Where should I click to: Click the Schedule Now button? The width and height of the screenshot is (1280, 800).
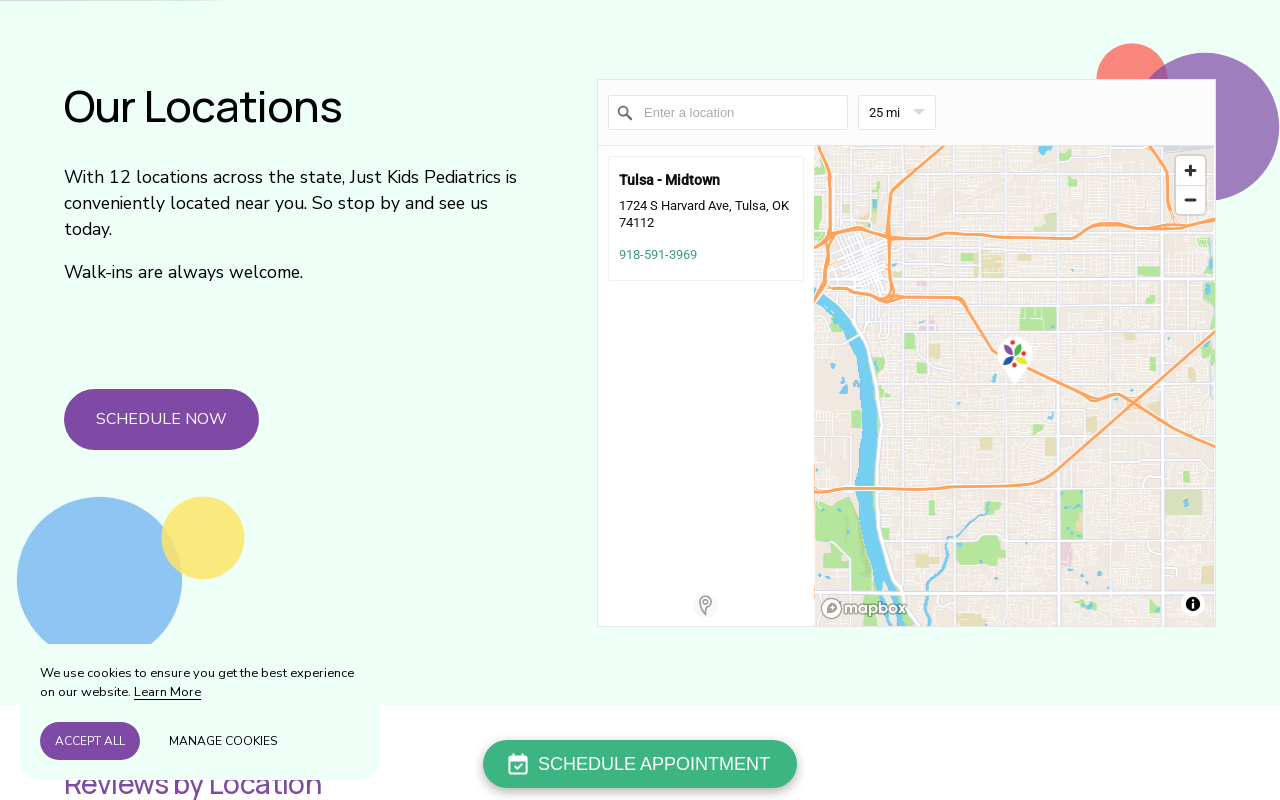[x=161, y=419]
